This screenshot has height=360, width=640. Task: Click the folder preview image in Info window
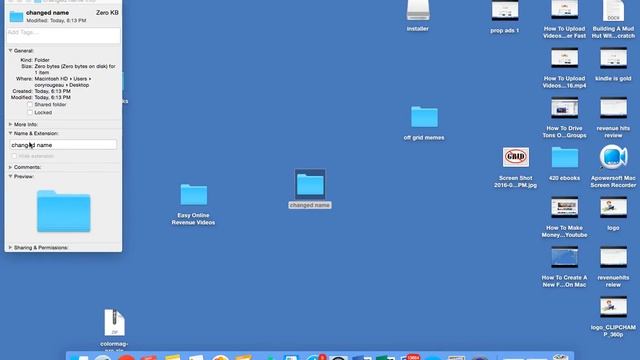64,211
